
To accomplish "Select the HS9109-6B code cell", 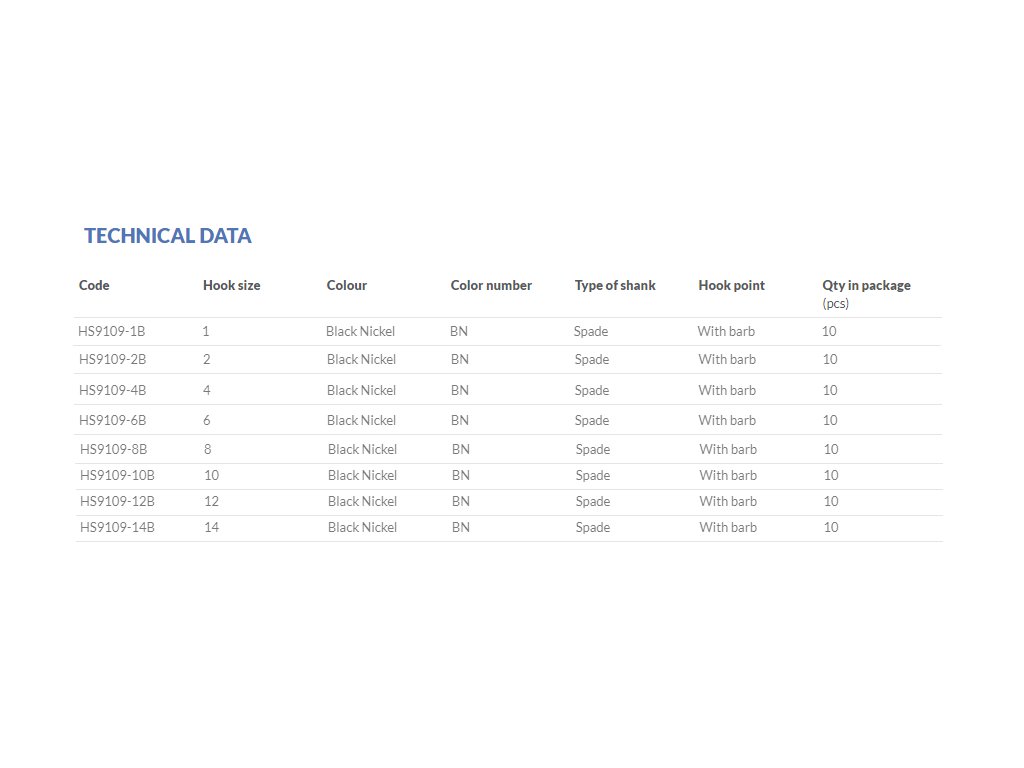I will tap(113, 420).
